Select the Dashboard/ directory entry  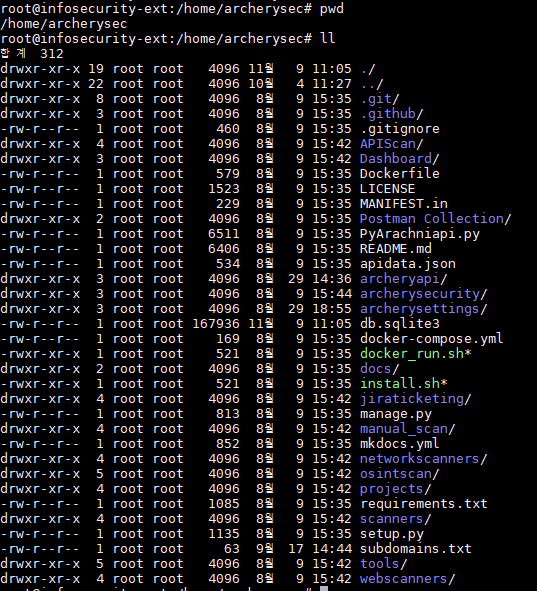pyautogui.click(x=399, y=159)
